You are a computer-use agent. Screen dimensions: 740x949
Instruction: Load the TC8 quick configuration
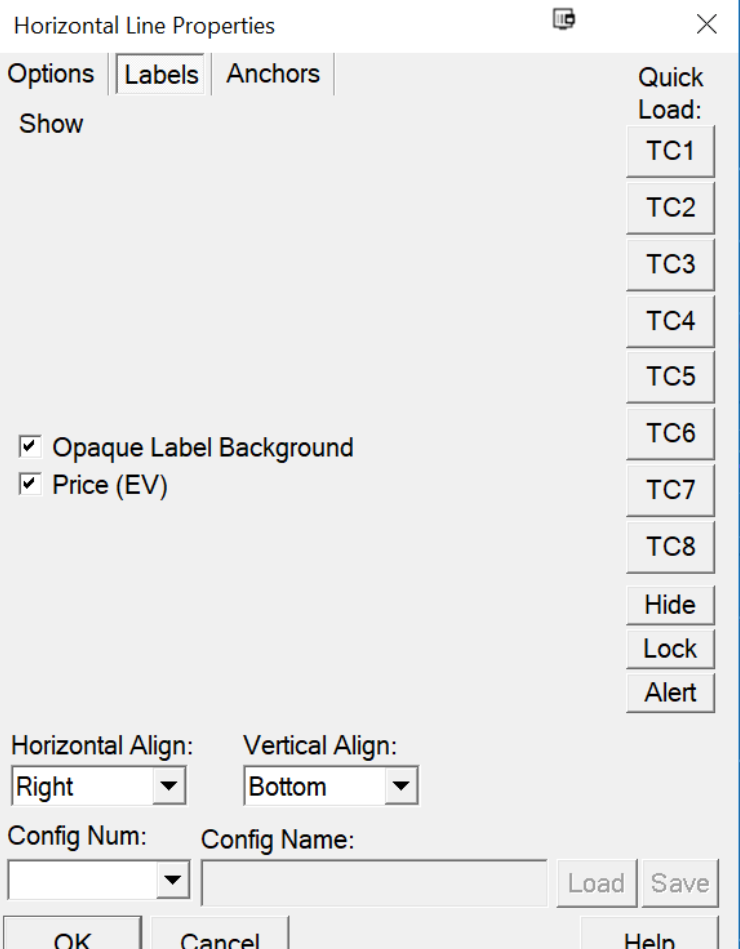pos(670,546)
